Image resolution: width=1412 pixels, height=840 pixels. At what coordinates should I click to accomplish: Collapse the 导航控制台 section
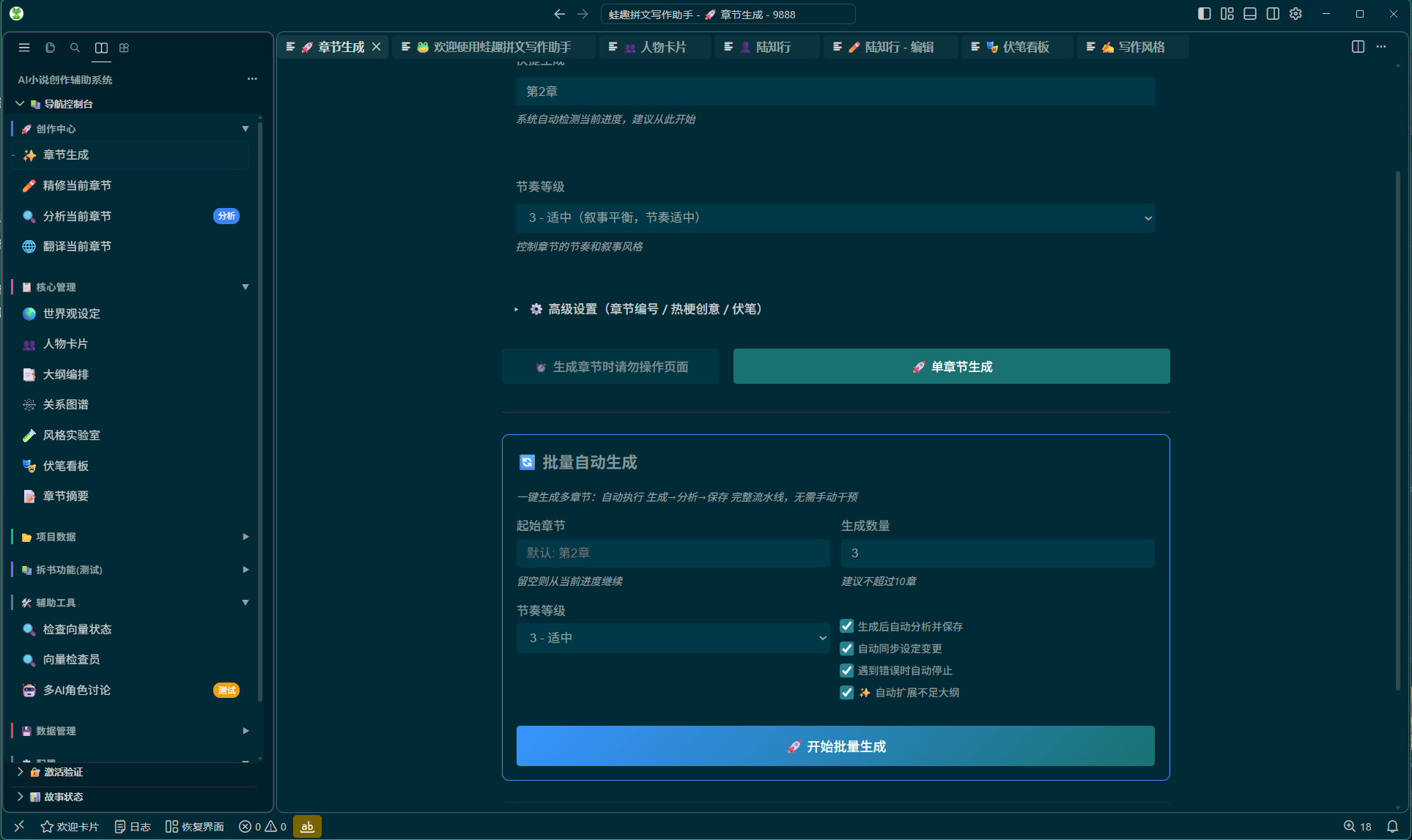click(136, 104)
